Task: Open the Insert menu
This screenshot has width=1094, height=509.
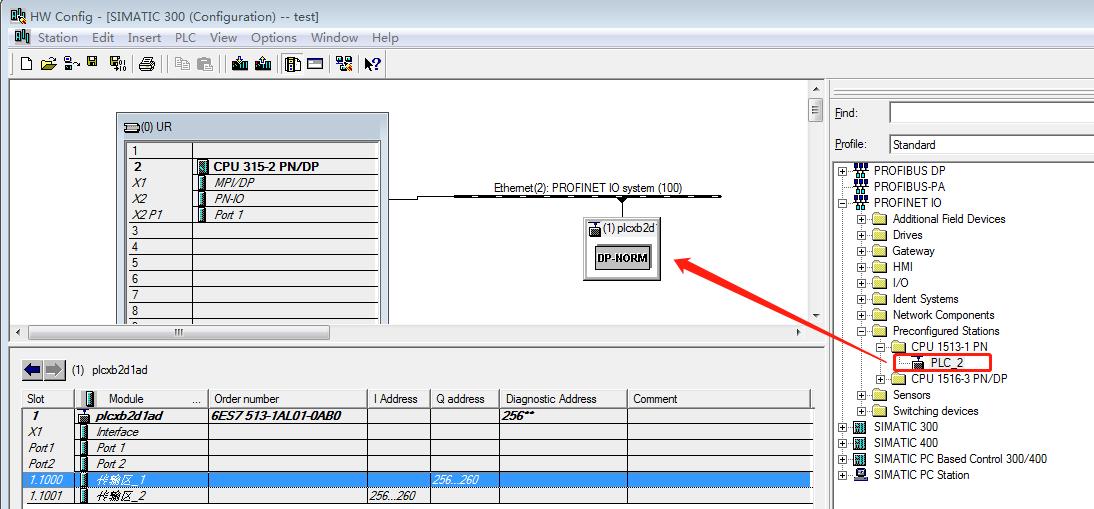Action: coord(144,38)
